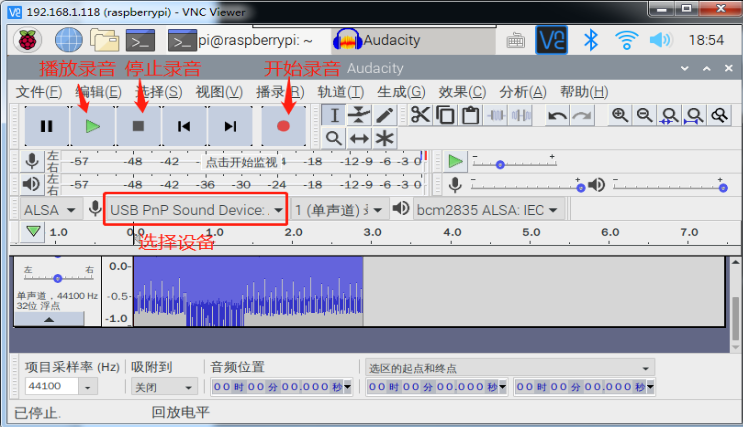Screen dimensions: 743x427
Task: Switch to pi@raspberrypi terminal taskbar item
Action: [x=242, y=40]
